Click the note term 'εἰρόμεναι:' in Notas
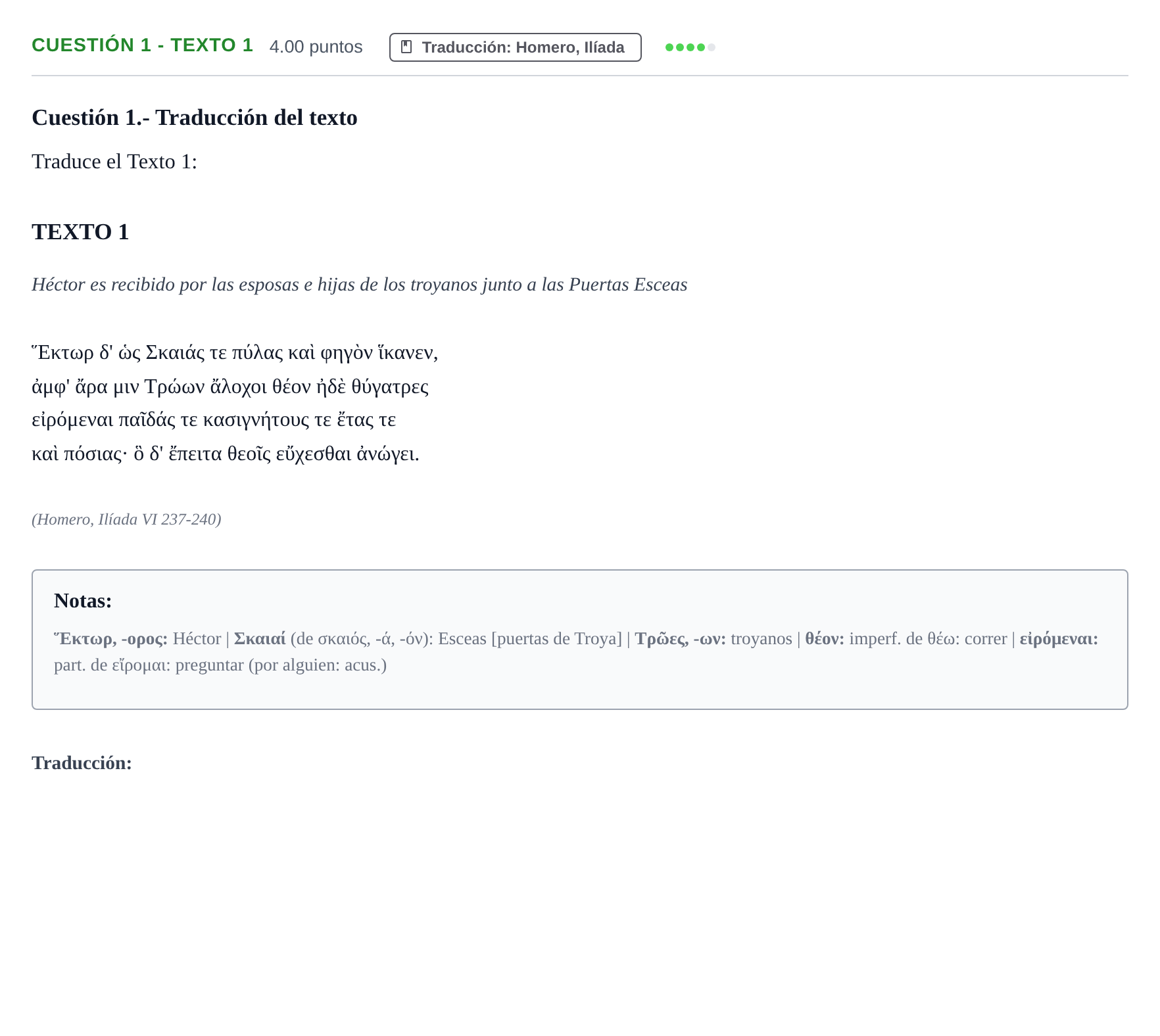This screenshot has width=1160, height=1036. pos(1059,639)
